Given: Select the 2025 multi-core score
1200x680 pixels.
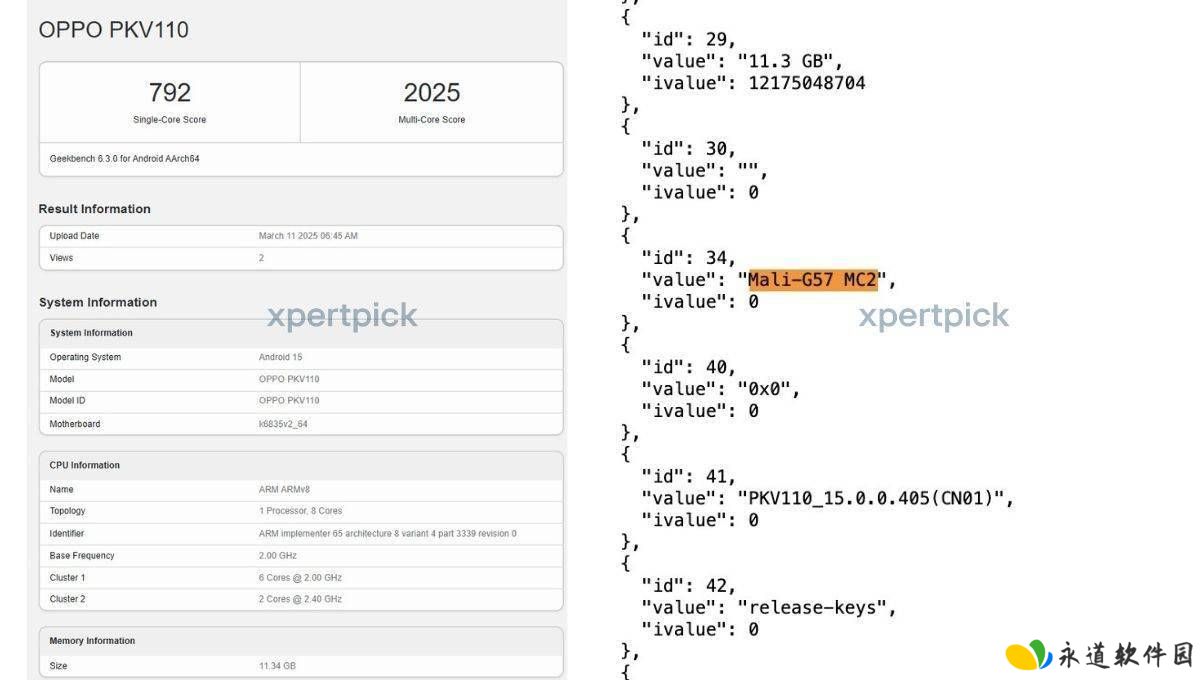Looking at the screenshot, I should click(432, 93).
